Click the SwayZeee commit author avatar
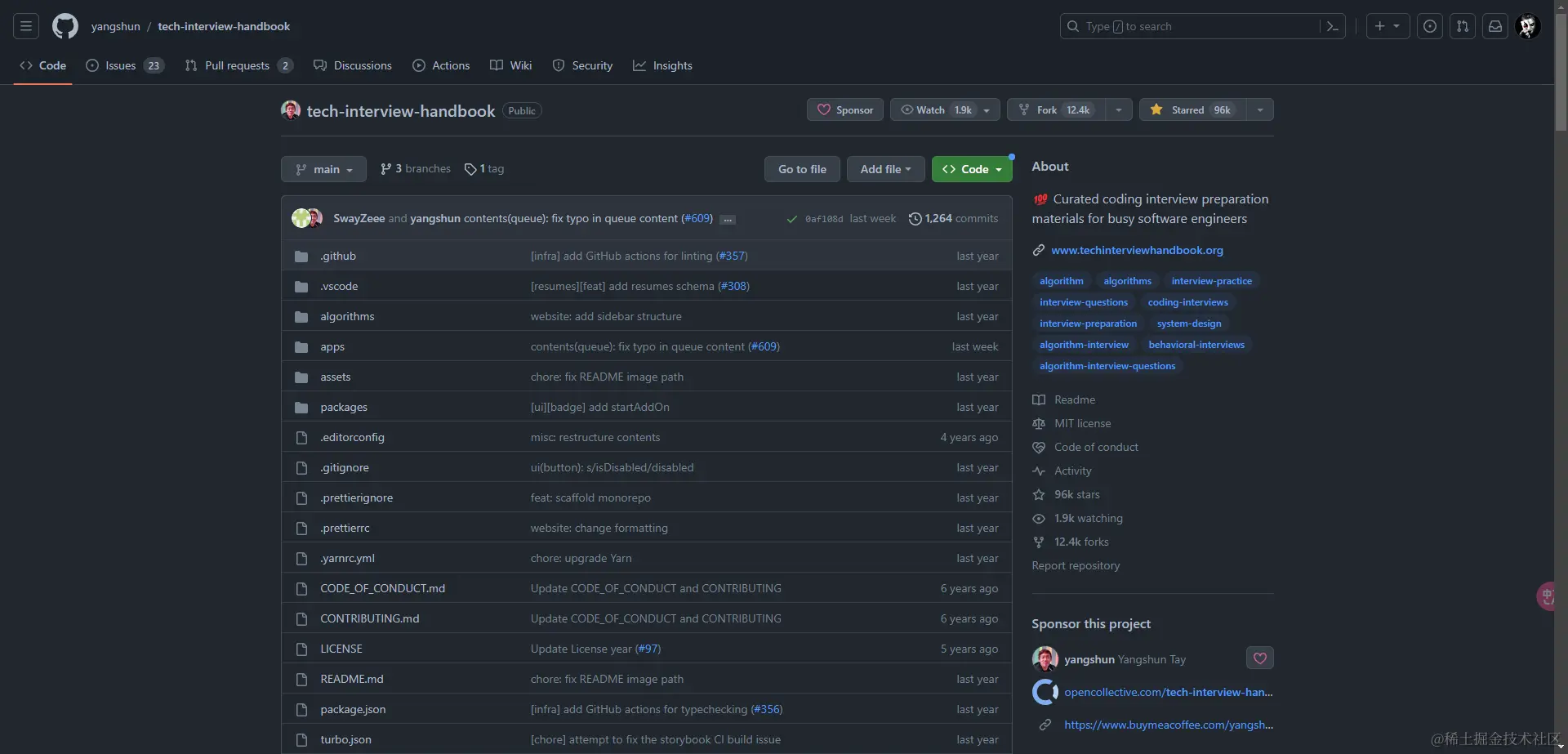Viewport: 1568px width, 754px height. [x=301, y=218]
